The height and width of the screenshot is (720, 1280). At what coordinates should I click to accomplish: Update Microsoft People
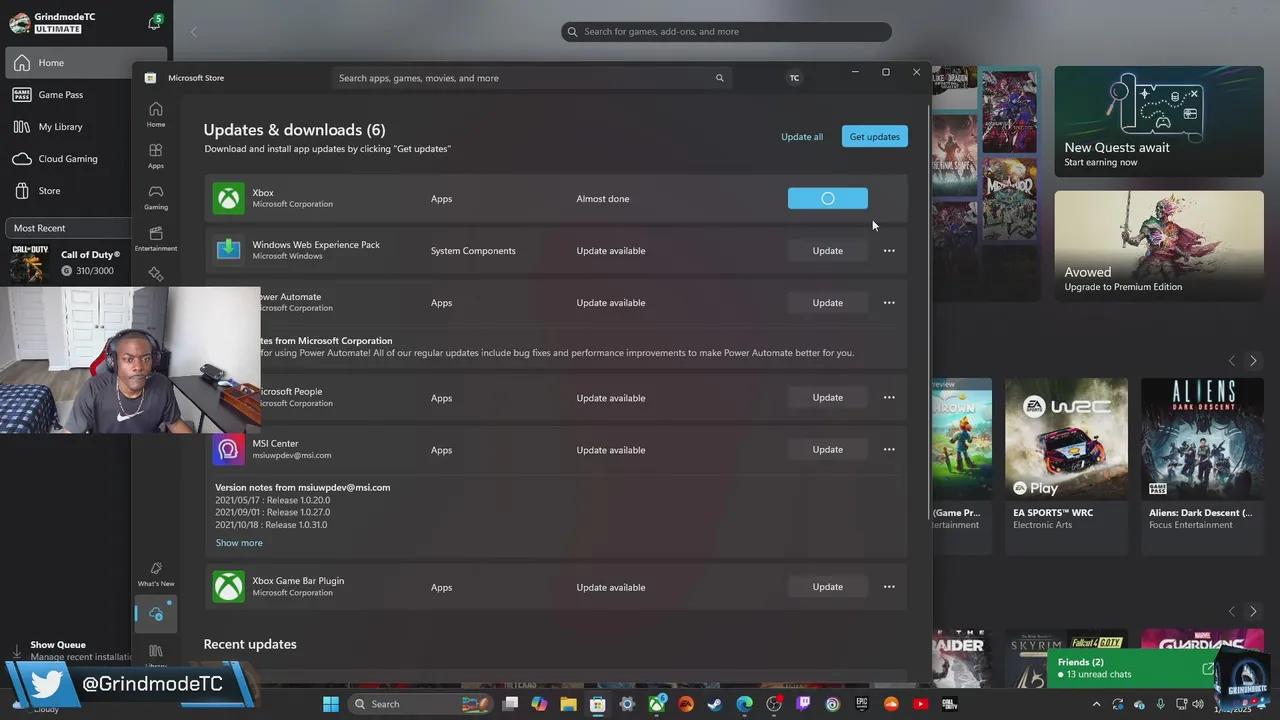(827, 398)
